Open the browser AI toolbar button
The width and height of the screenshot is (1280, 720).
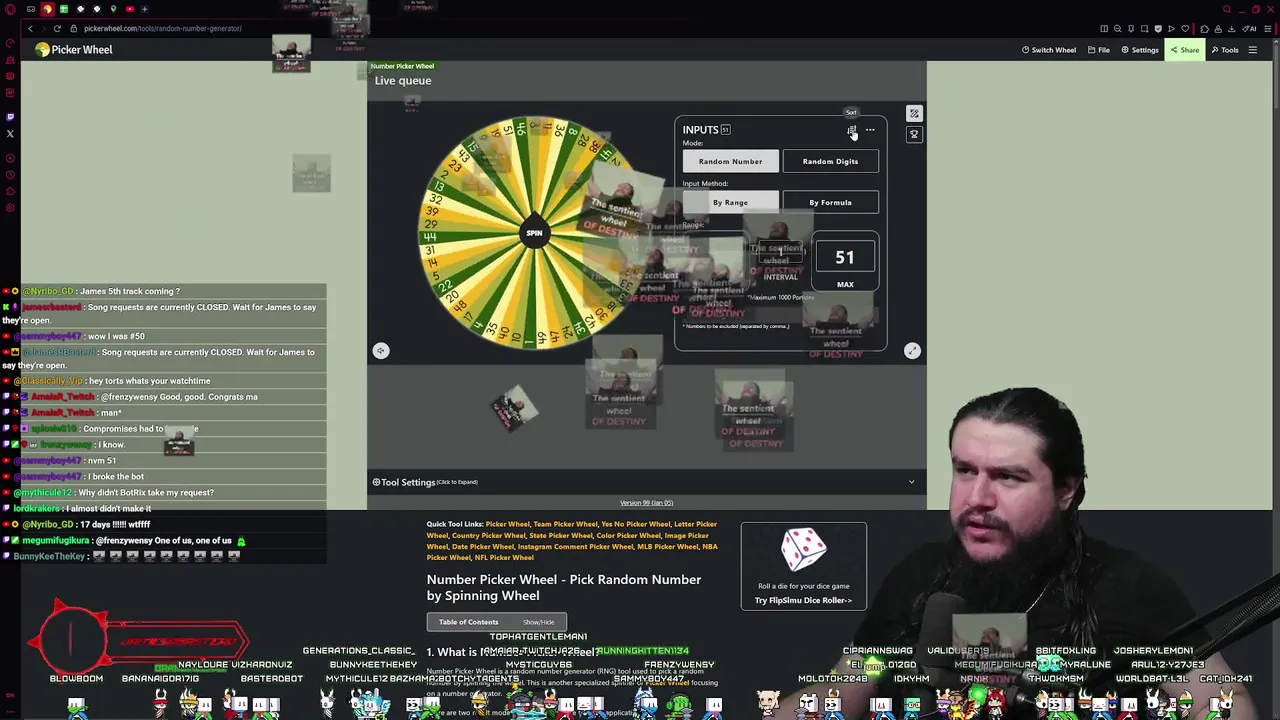(x=1249, y=28)
